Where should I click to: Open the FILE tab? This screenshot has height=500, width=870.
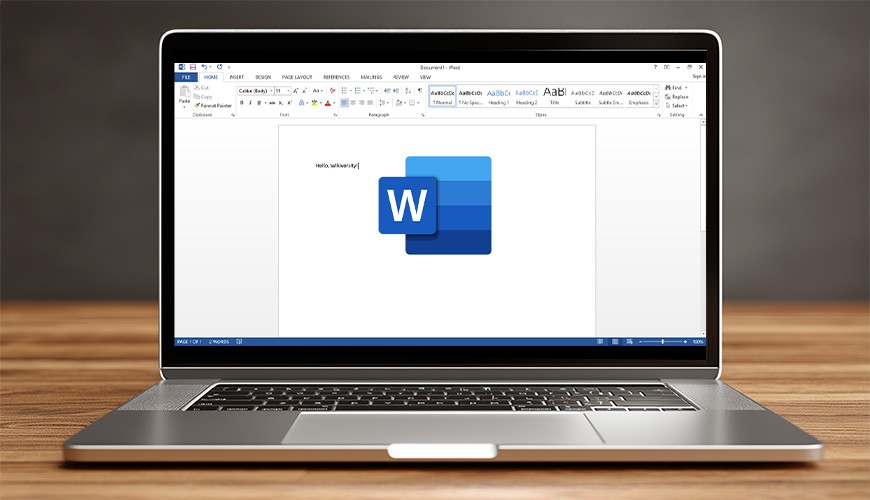point(186,77)
